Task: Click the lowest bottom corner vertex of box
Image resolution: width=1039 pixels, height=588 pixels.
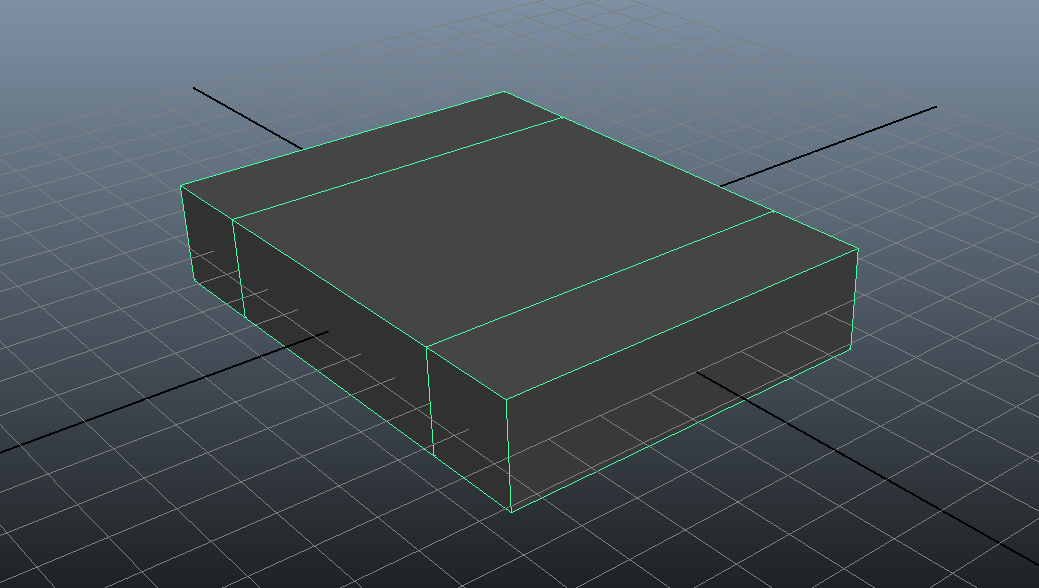Action: 510,511
